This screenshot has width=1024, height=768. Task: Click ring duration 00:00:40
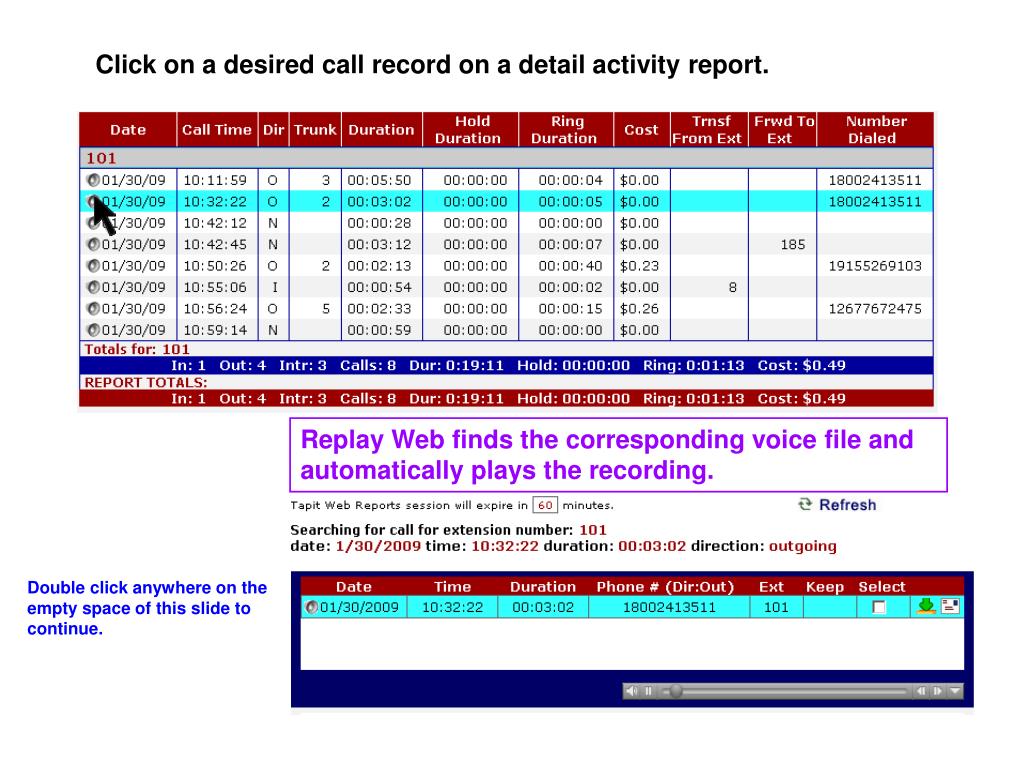(x=570, y=266)
